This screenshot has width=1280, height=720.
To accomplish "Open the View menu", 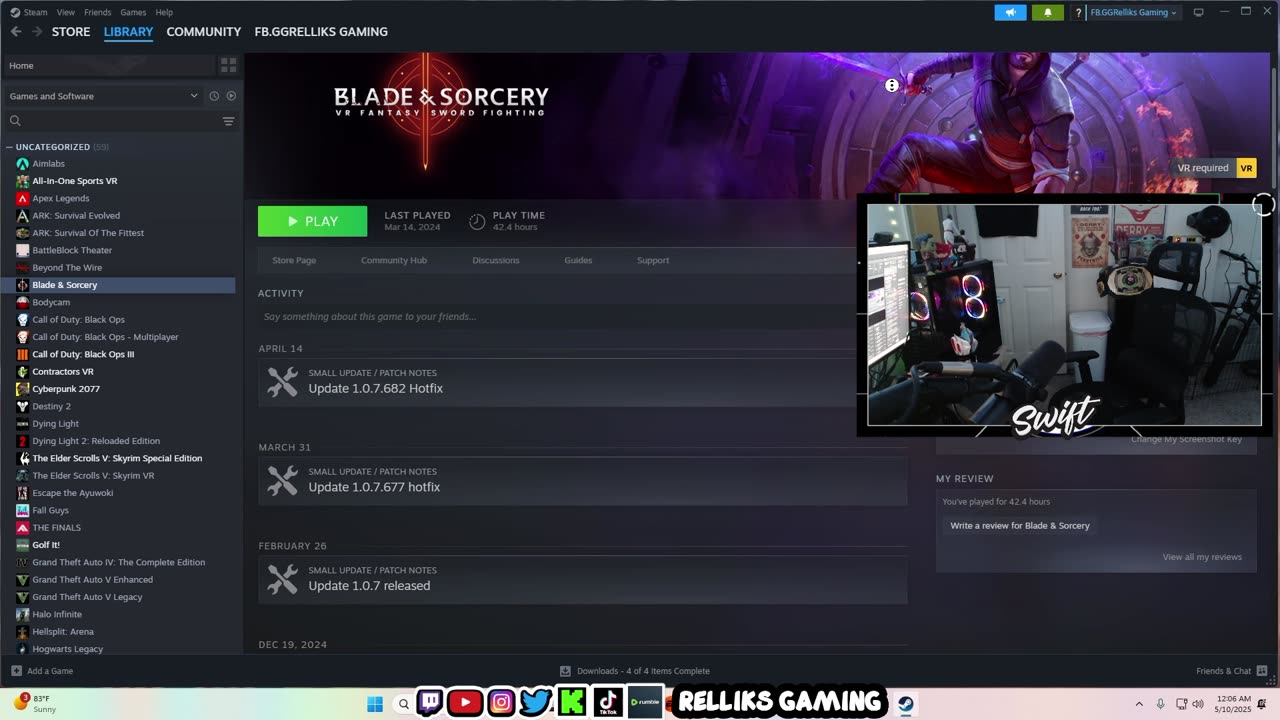I will (66, 12).
